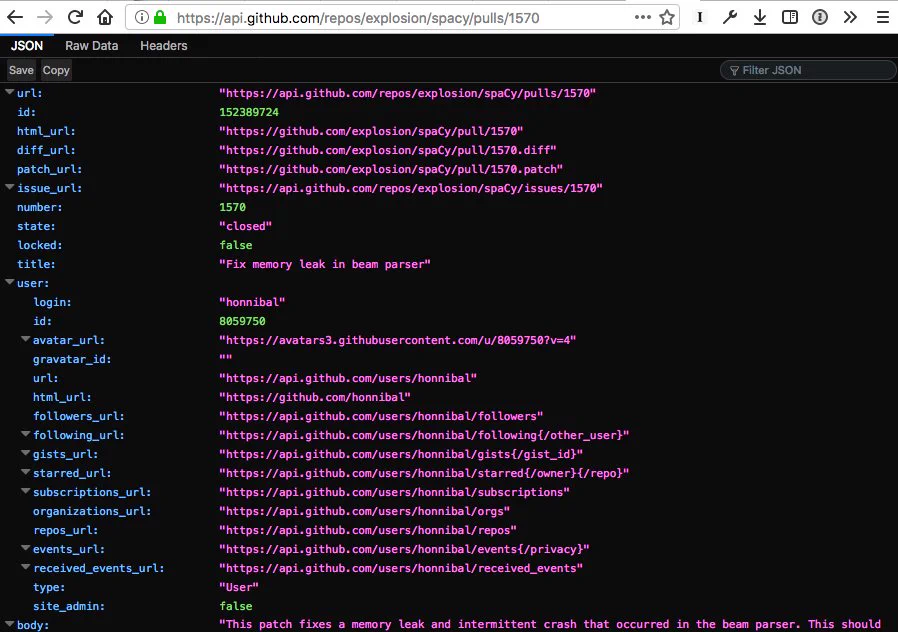Click the users/honnibal/repos URL value
This screenshot has width=898, height=632.
[x=368, y=530]
